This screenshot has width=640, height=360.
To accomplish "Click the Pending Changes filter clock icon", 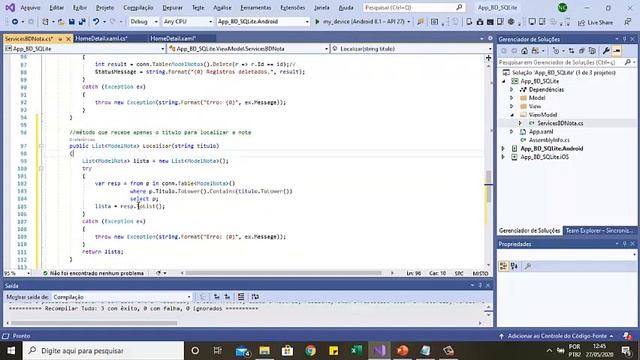I will pos(556,51).
